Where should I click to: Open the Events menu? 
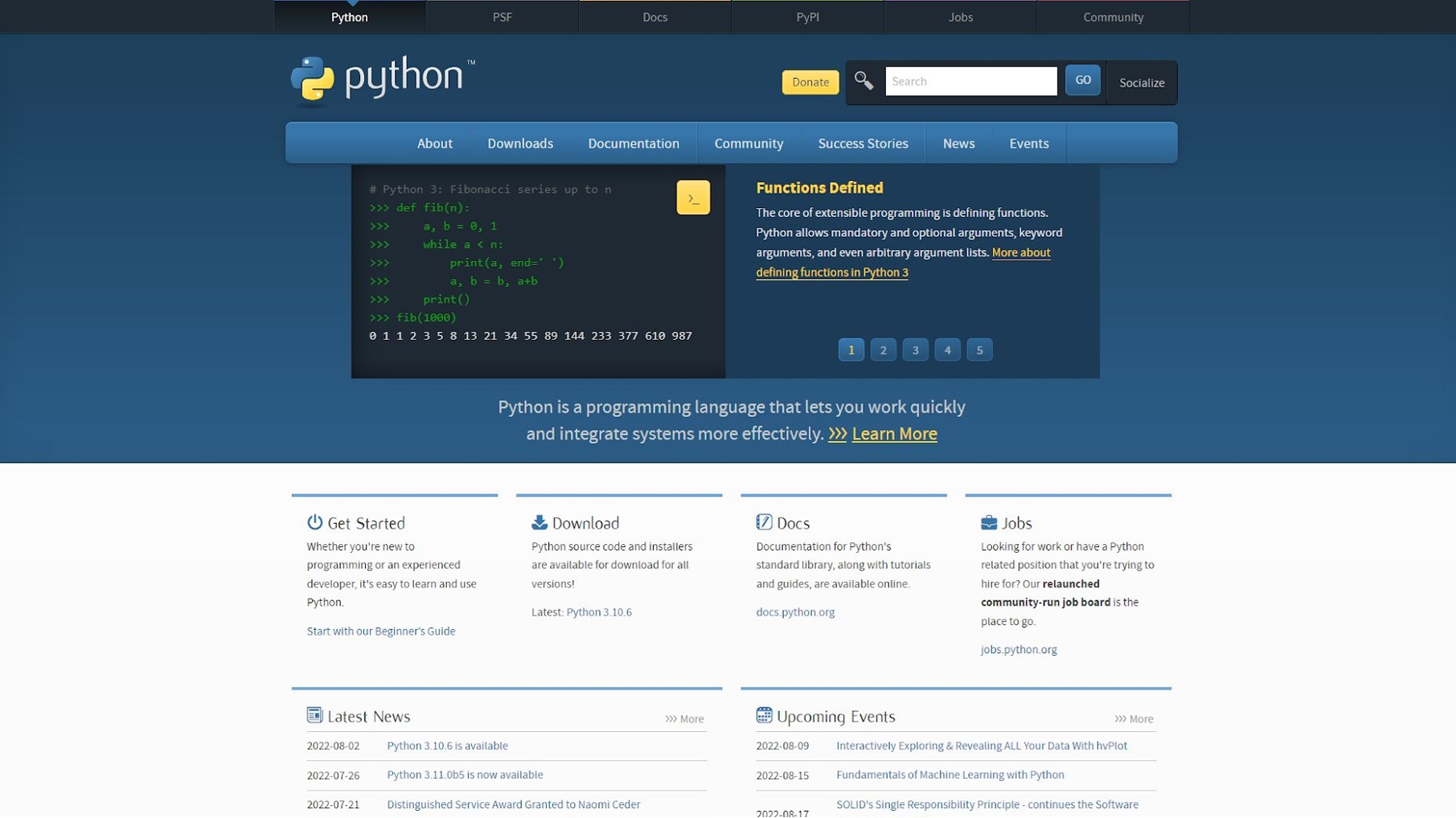(1029, 143)
